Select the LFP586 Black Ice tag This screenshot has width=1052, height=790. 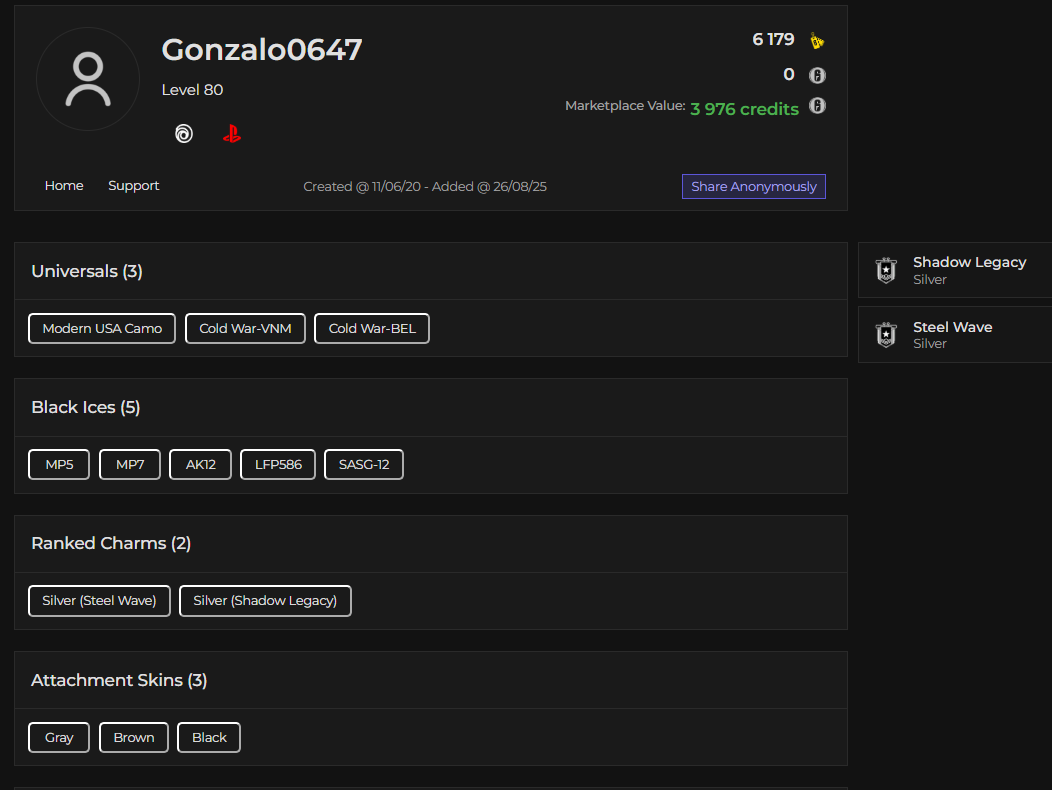pos(278,464)
